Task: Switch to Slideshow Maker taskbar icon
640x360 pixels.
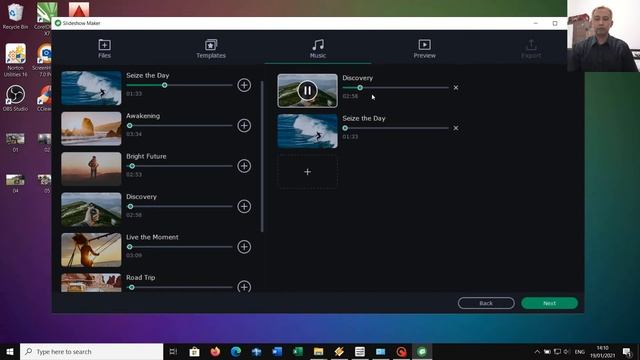Action: click(x=422, y=351)
